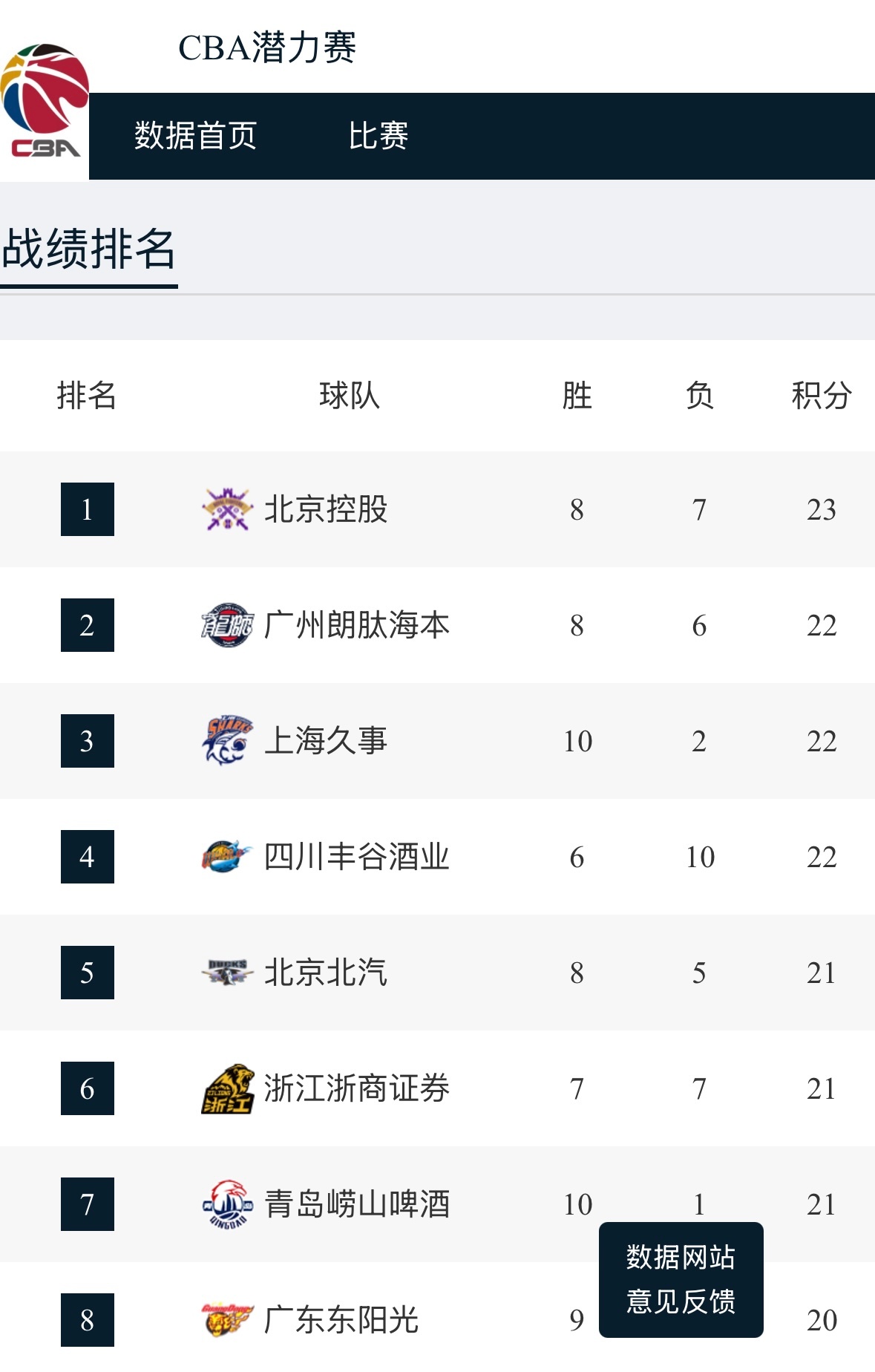Click the 浙江浙商证券 team logo

pos(227,1088)
